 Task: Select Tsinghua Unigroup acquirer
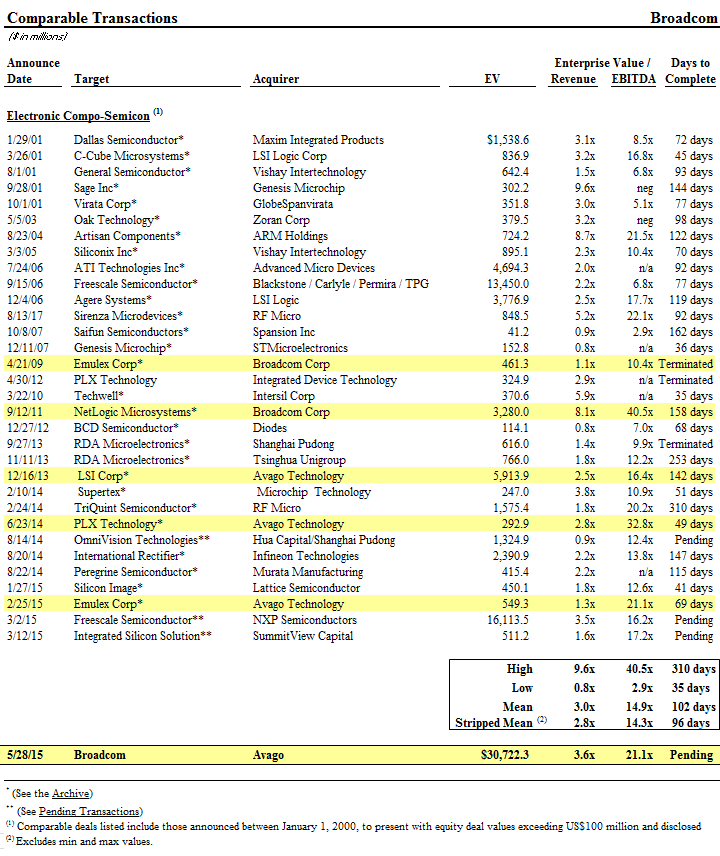299,460
